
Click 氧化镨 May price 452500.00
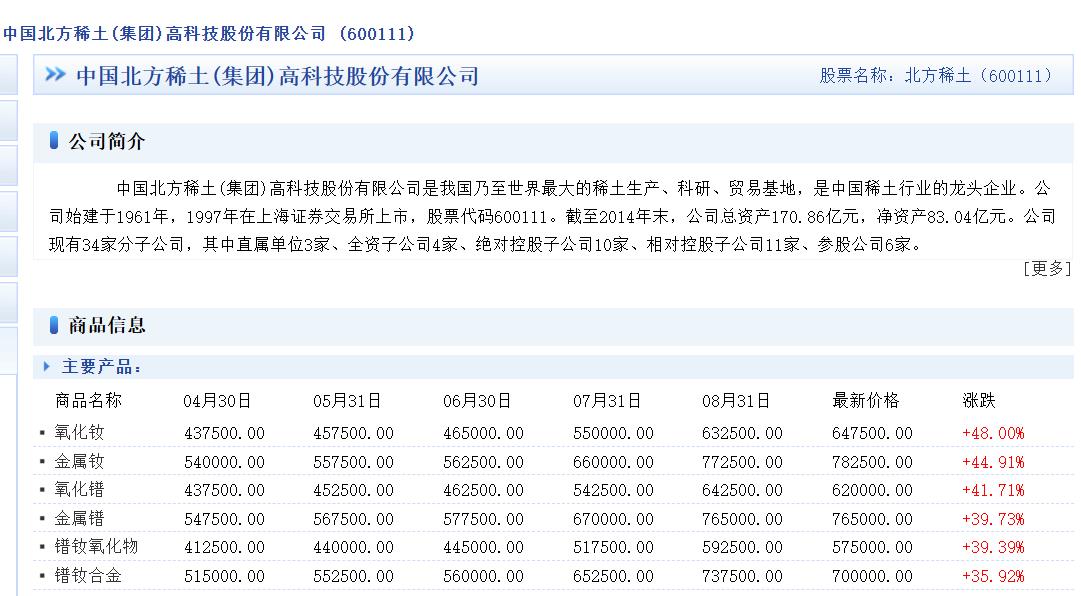tap(354, 491)
